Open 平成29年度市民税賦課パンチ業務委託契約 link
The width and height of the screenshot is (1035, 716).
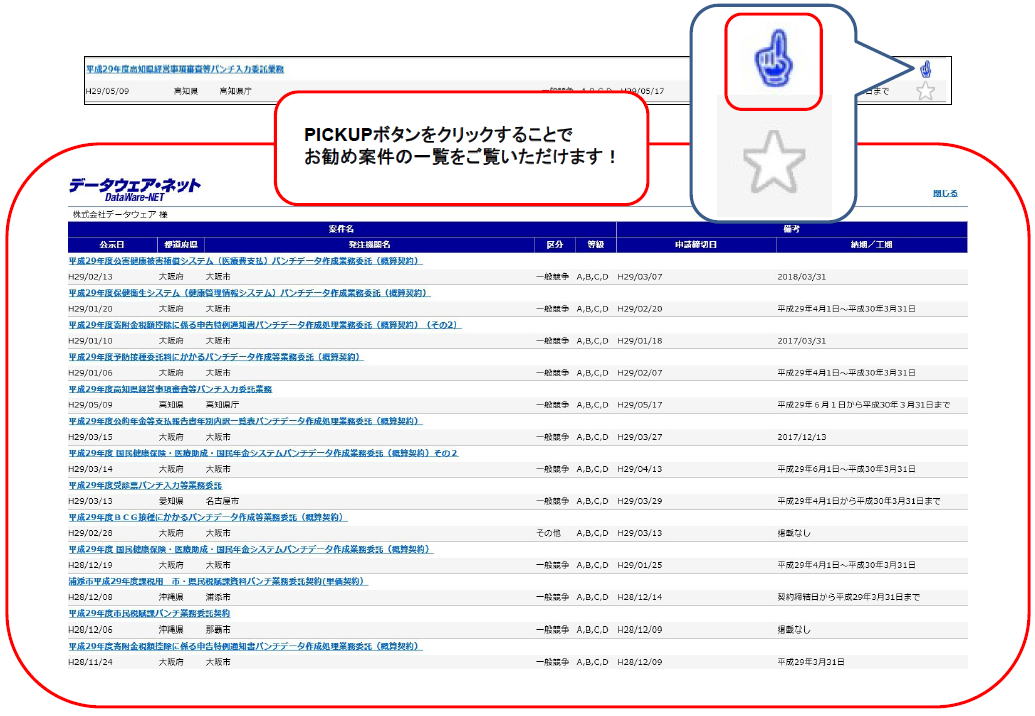click(149, 614)
